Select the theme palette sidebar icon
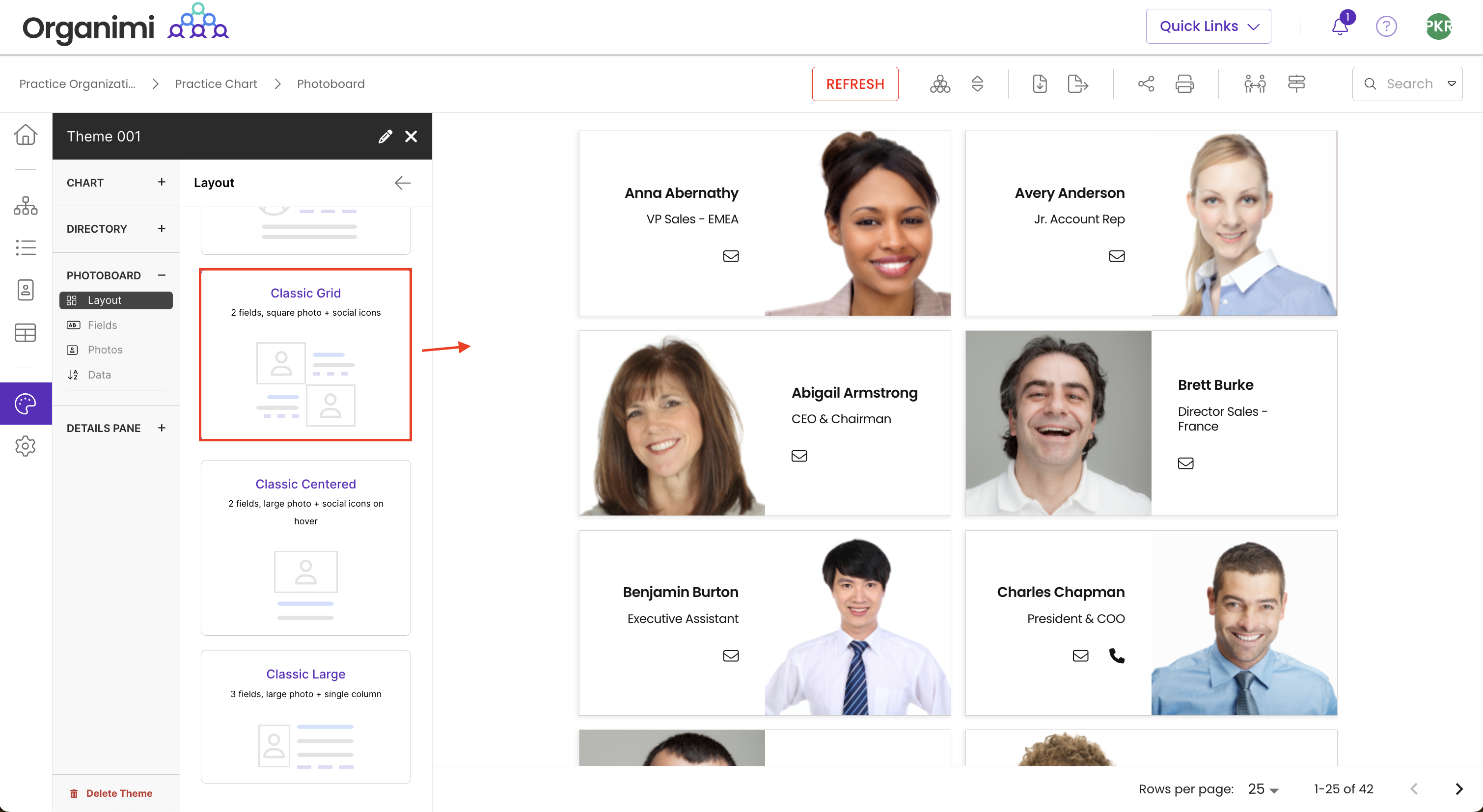This screenshot has height=812, width=1483. coord(26,404)
